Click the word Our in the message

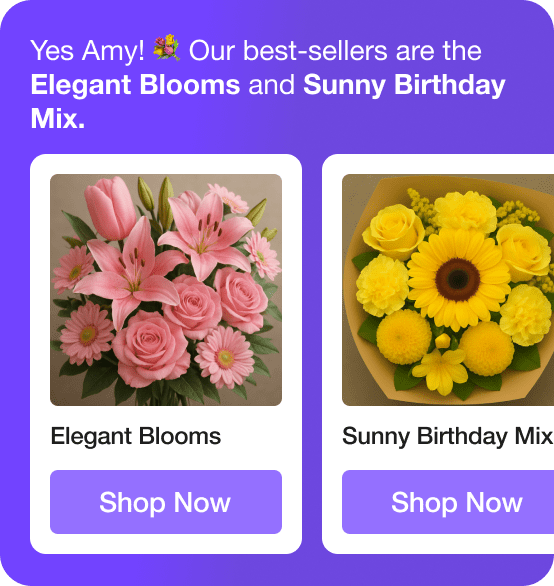click(x=212, y=50)
